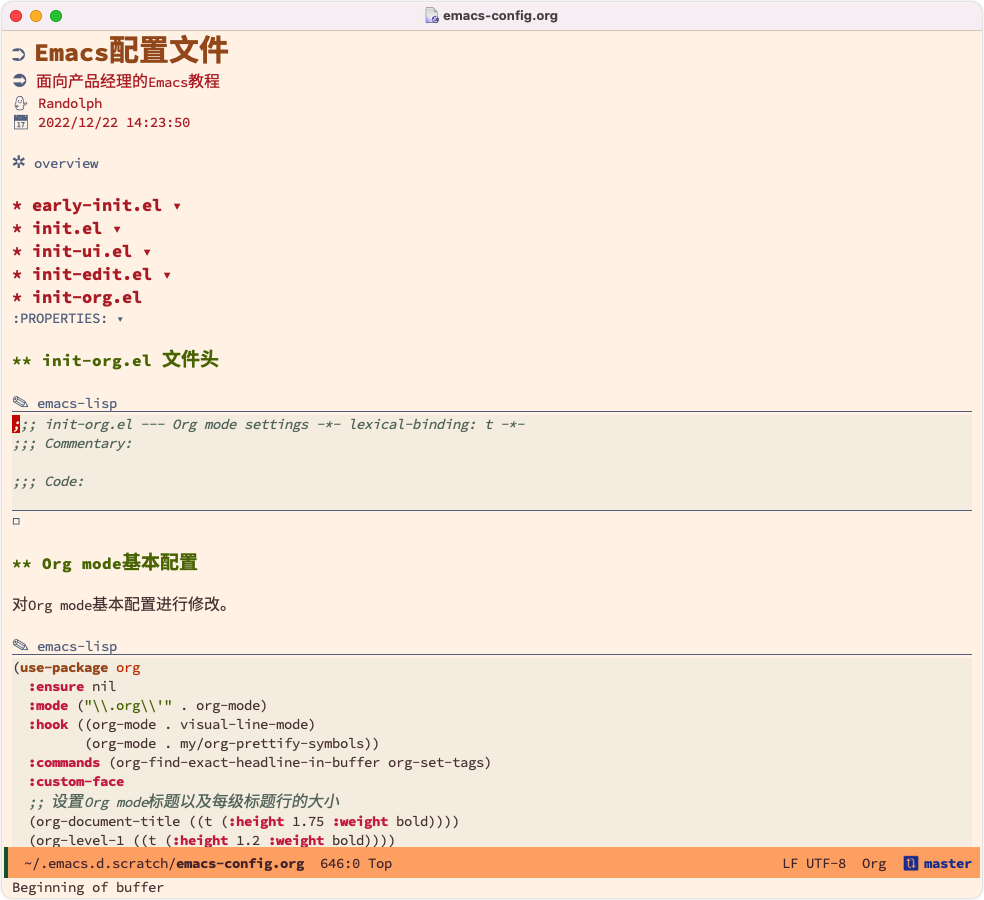Click the org-level-1 face line

[x=212, y=840]
